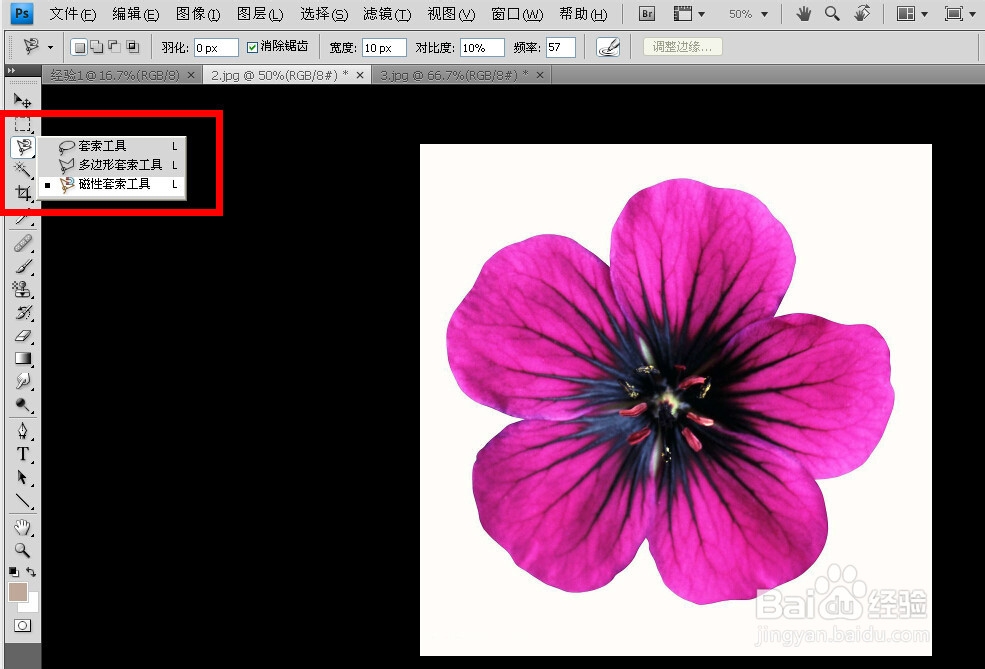The width and height of the screenshot is (985, 669).
Task: Open the foreground color swatch
Action: tap(18, 592)
